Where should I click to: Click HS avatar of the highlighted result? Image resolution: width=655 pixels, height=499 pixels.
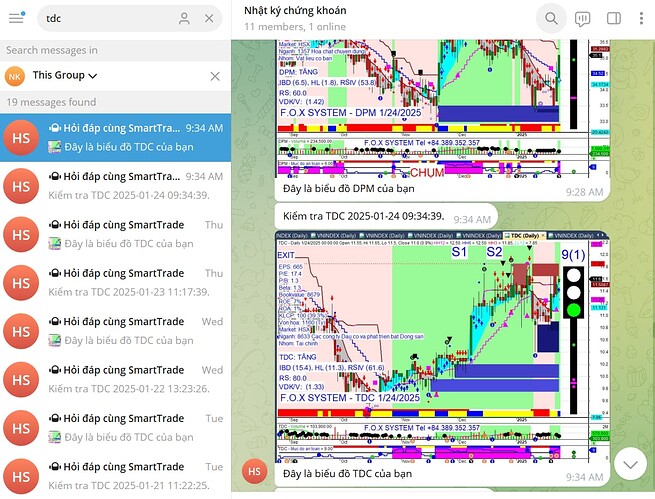[x=21, y=138]
